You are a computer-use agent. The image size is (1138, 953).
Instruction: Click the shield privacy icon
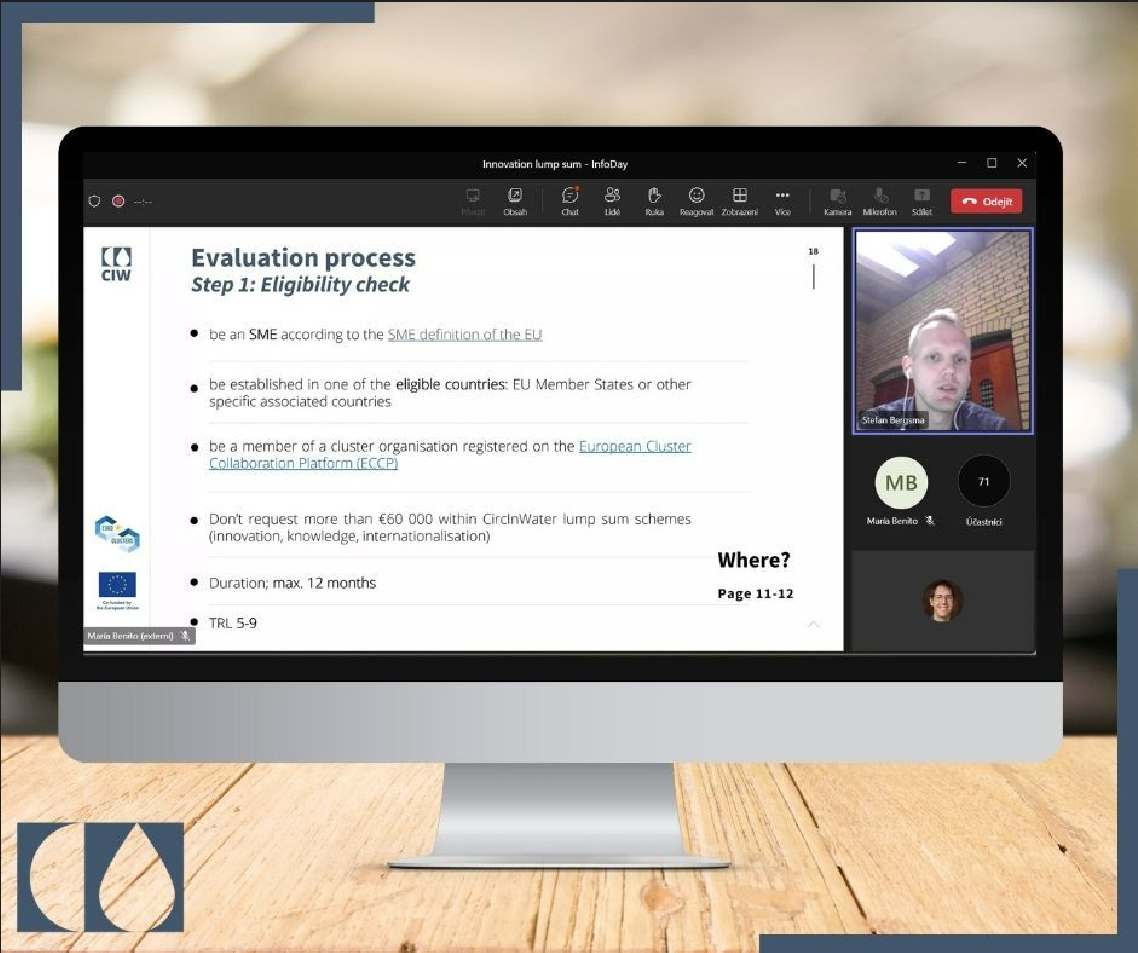[95, 201]
